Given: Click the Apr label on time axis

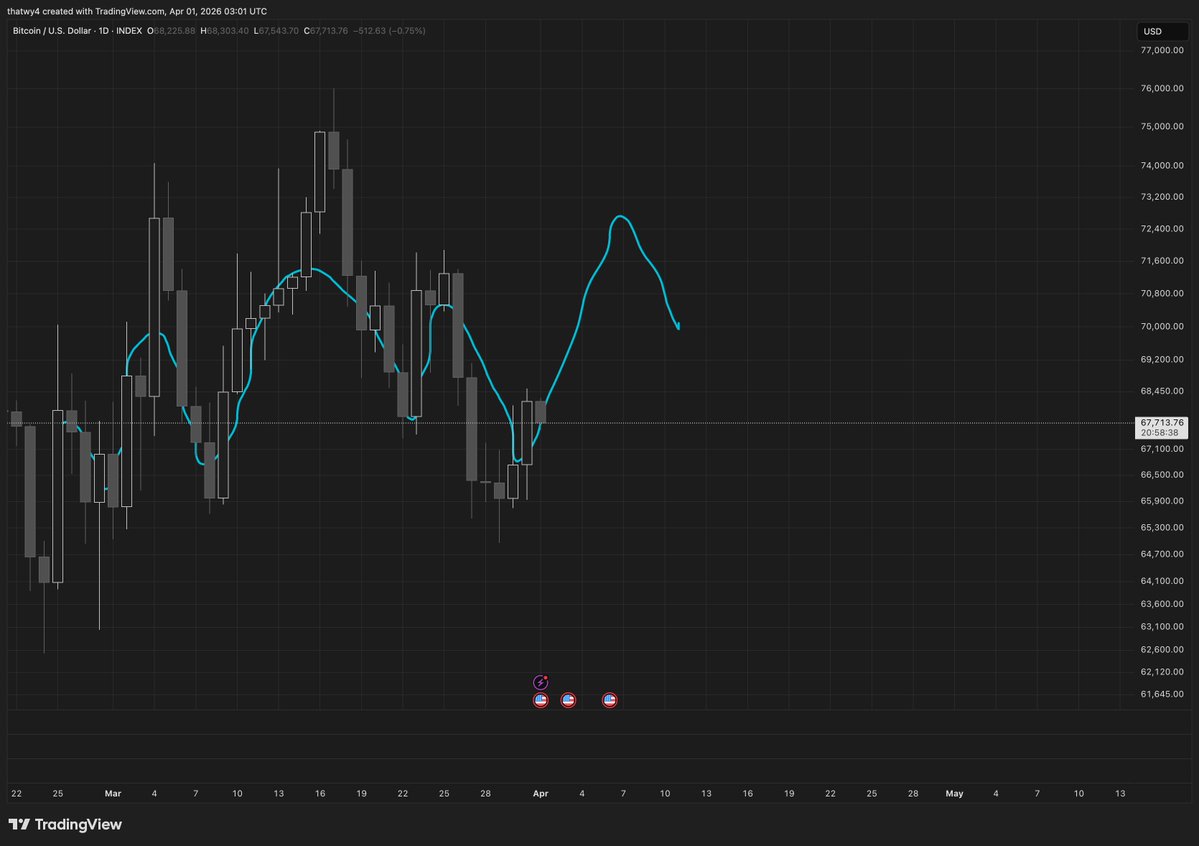Looking at the screenshot, I should (541, 793).
